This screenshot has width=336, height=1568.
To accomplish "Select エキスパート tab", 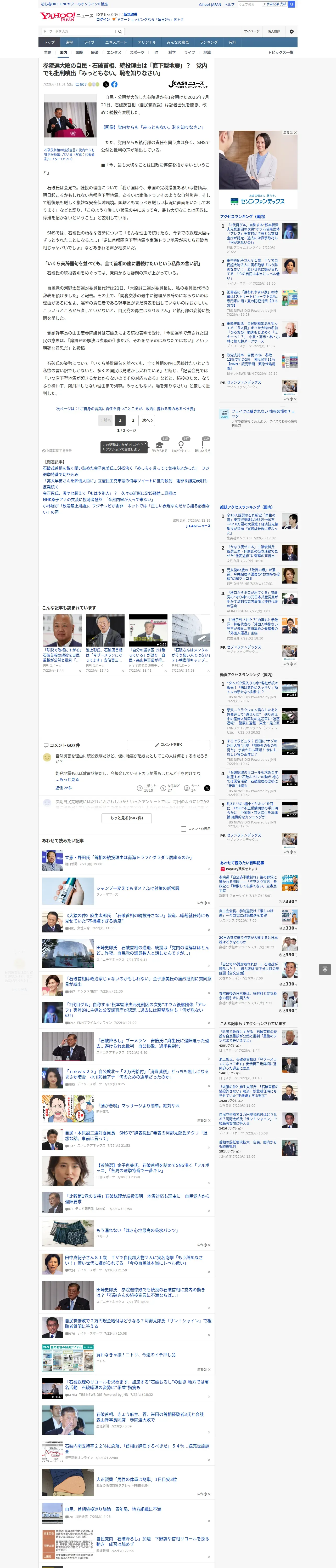I will 116,42.
